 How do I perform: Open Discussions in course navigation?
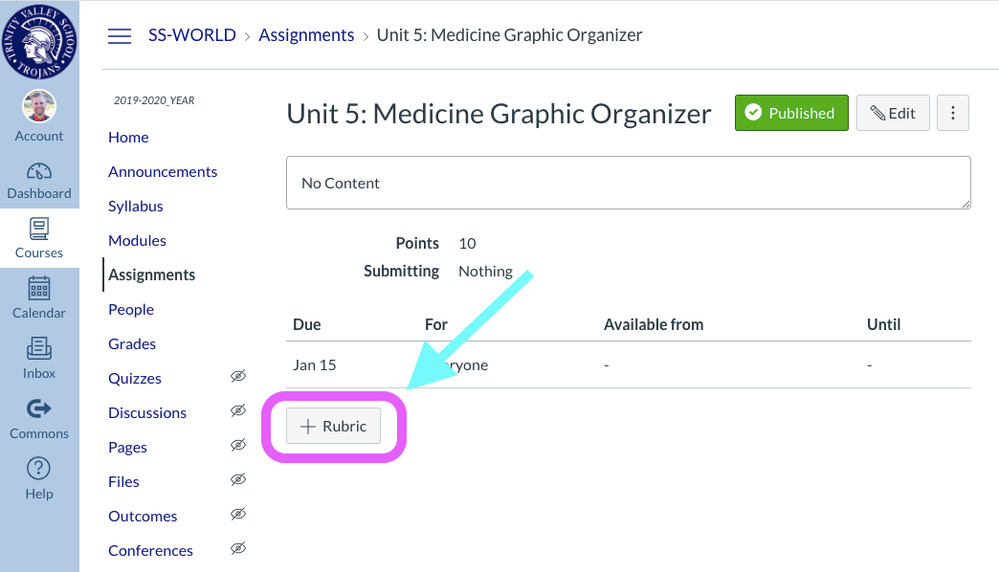coord(147,413)
